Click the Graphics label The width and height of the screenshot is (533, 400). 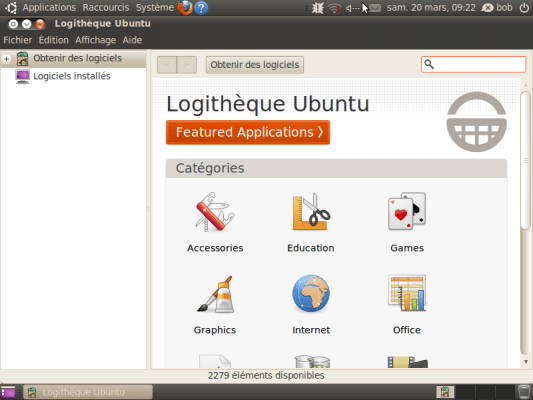click(215, 330)
